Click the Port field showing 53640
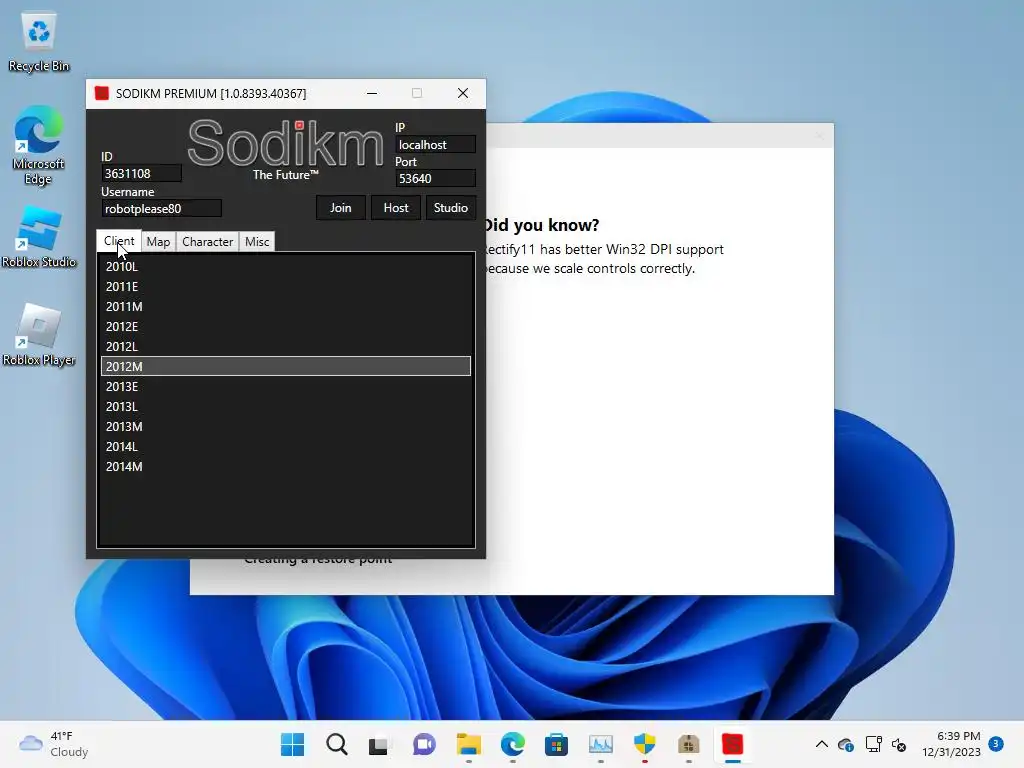The image size is (1024, 768). (435, 178)
